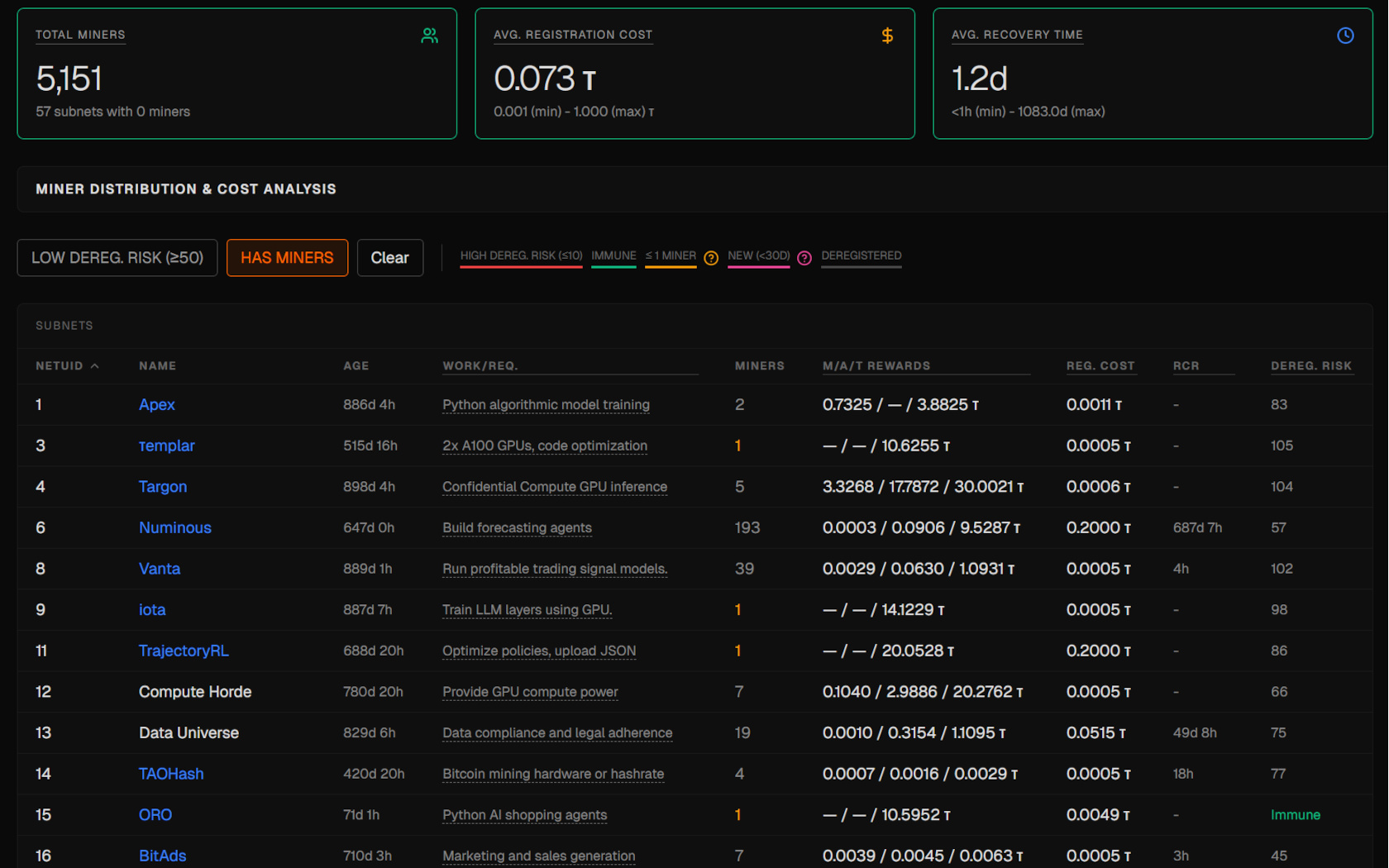Click the dollar sign registration cost icon
The image size is (1389, 868).
[887, 36]
